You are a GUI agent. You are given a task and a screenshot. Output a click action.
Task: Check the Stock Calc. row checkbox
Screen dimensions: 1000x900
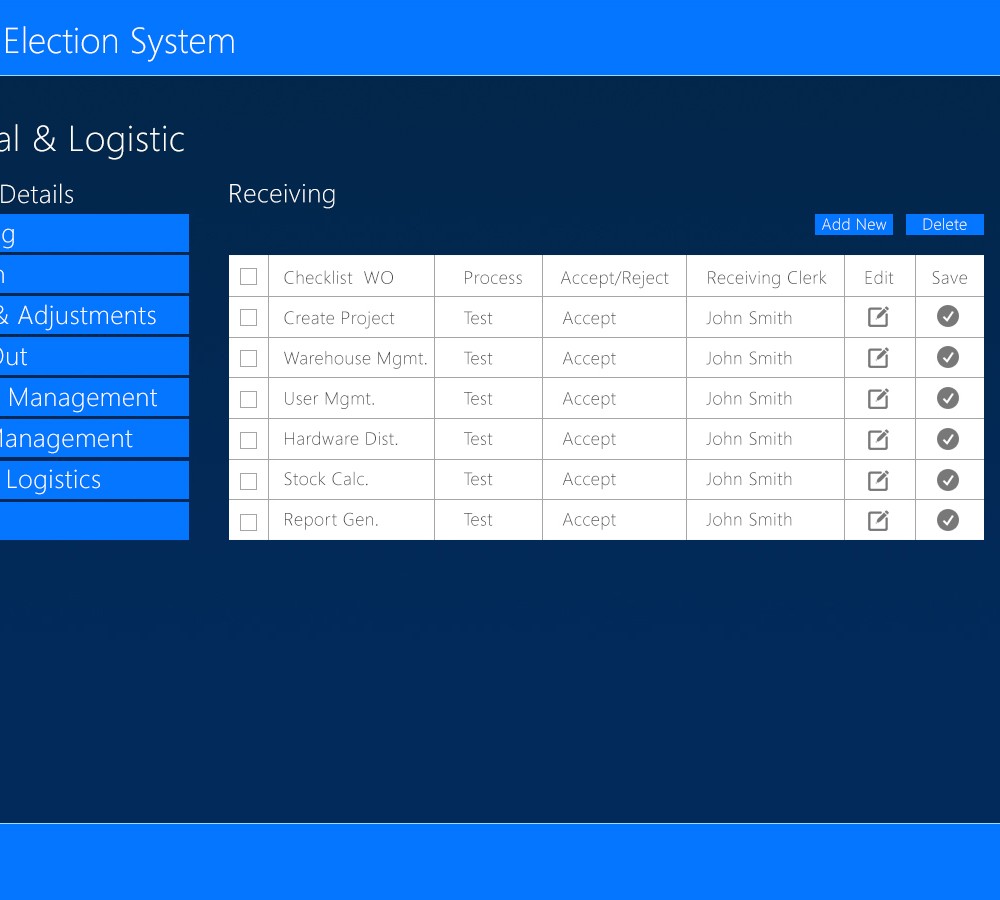pos(249,481)
